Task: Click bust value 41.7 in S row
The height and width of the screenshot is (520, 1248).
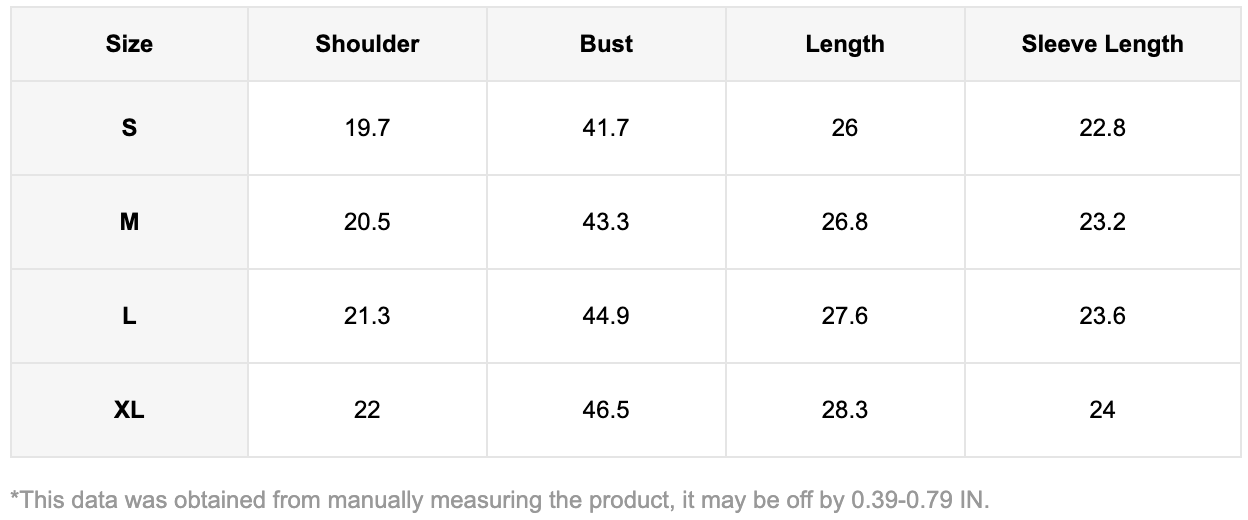Action: [x=606, y=128]
